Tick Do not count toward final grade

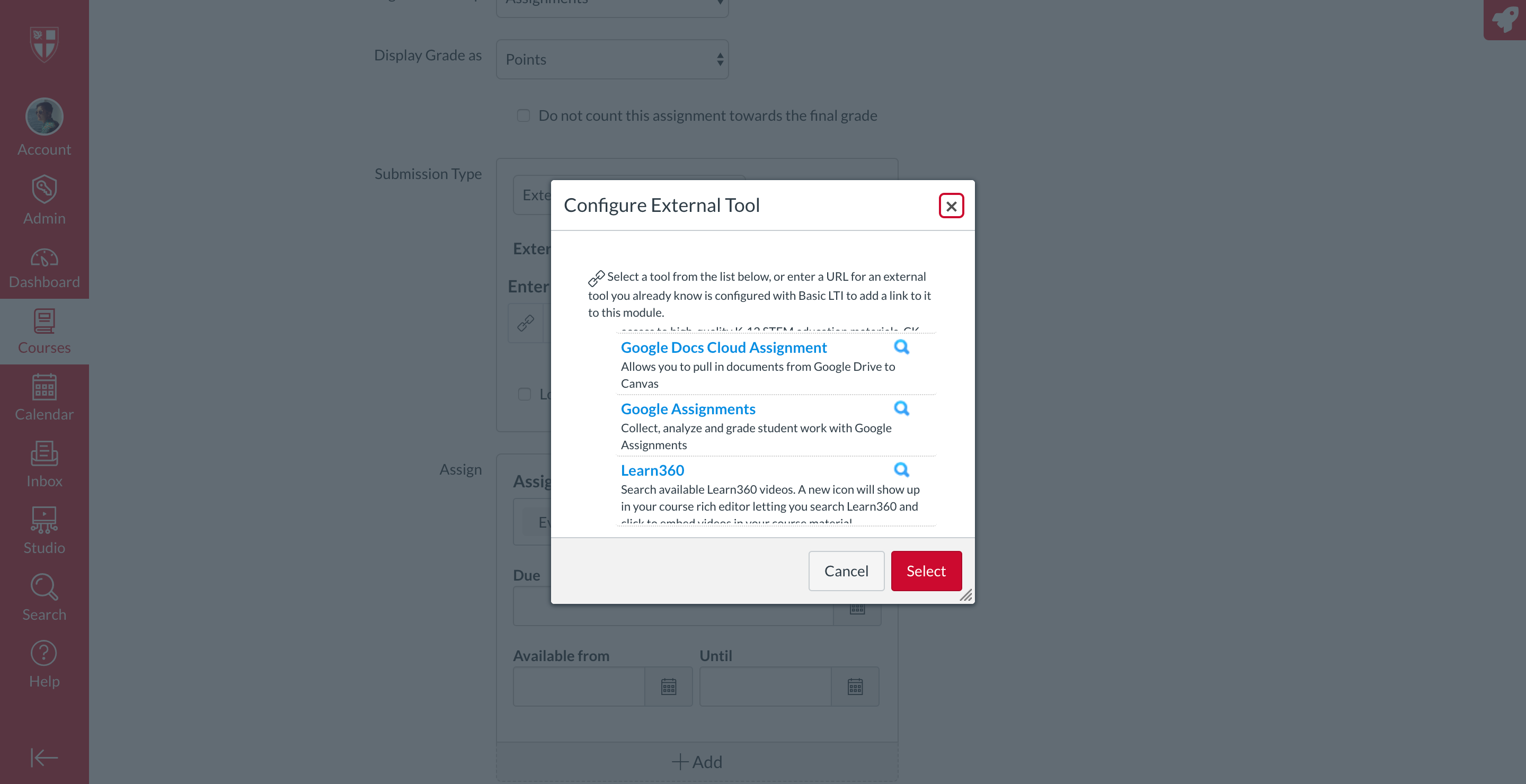(523, 115)
